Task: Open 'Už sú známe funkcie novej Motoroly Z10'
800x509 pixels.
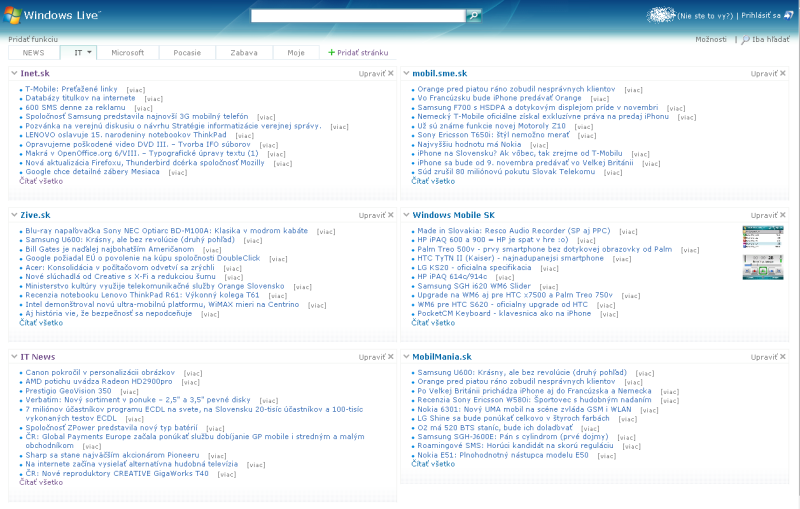Action: (x=491, y=125)
